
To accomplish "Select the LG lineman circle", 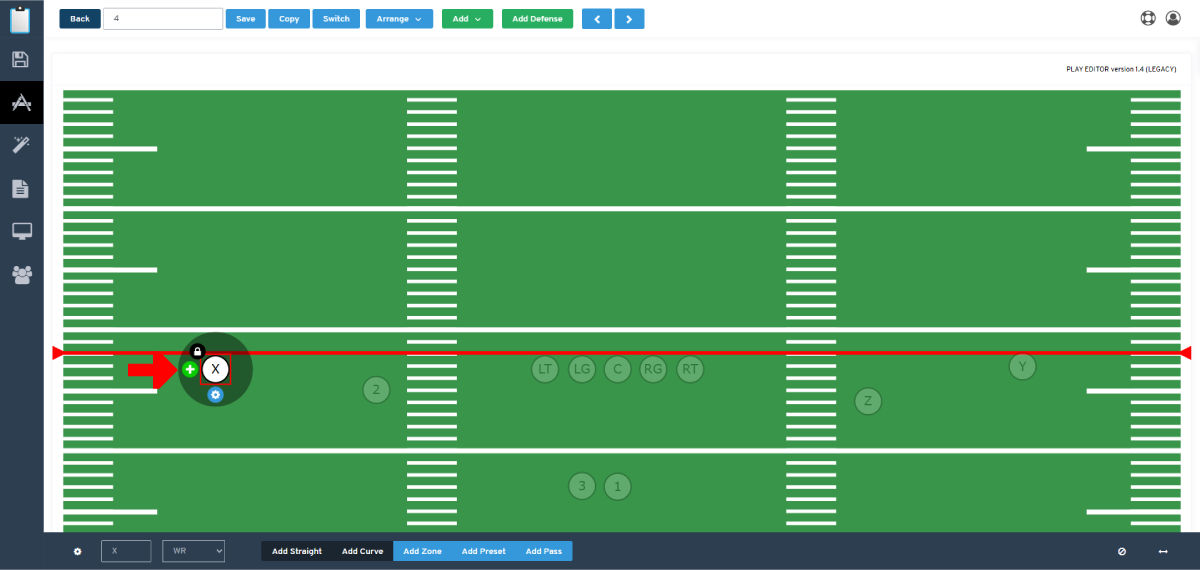I will pyautogui.click(x=581, y=369).
